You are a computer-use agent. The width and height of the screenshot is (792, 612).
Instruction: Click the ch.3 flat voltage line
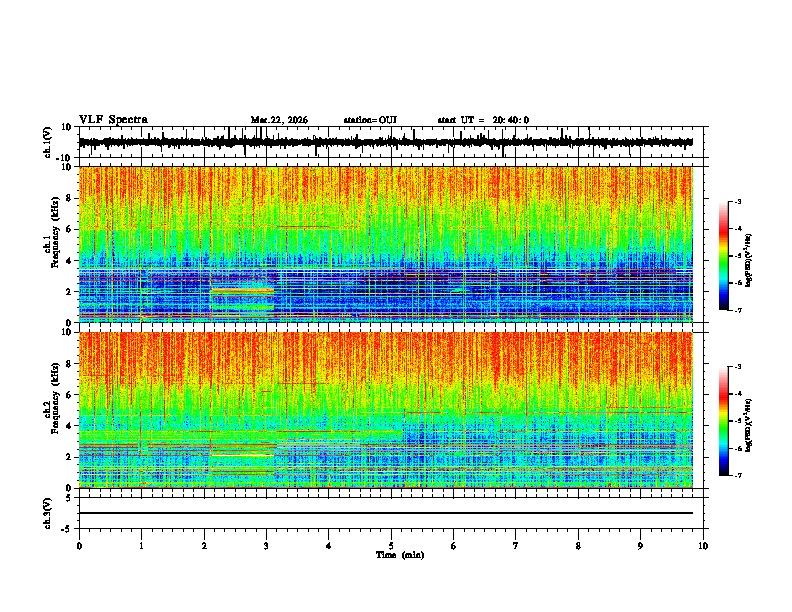pos(386,513)
